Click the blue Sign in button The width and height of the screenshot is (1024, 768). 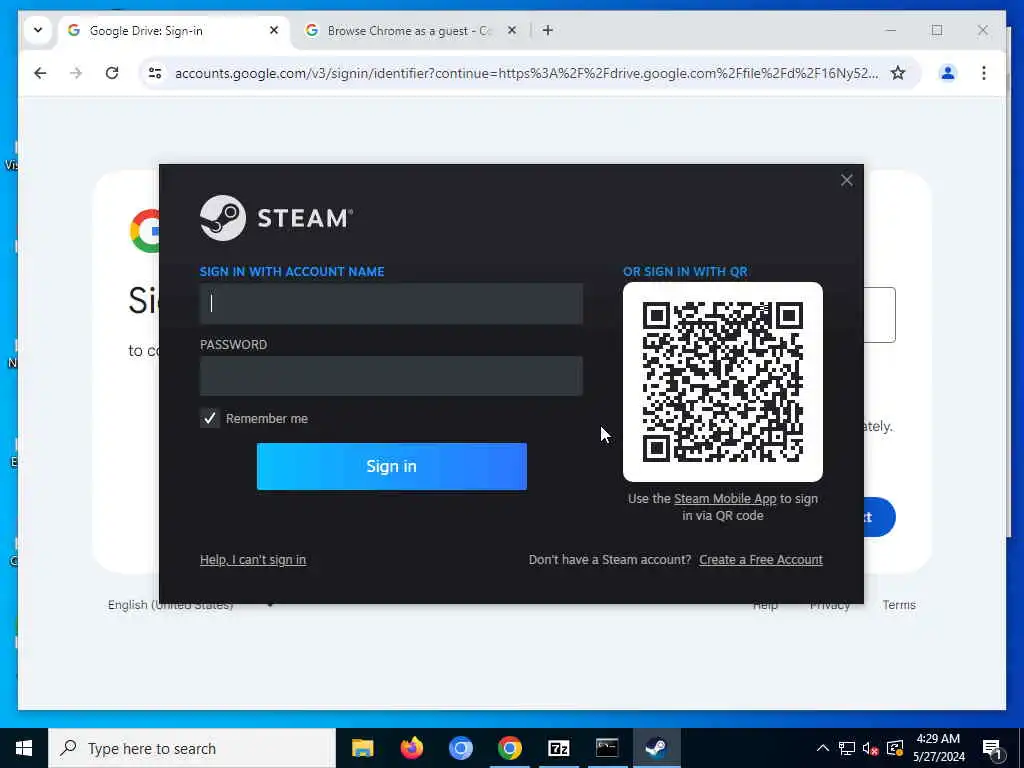392,466
